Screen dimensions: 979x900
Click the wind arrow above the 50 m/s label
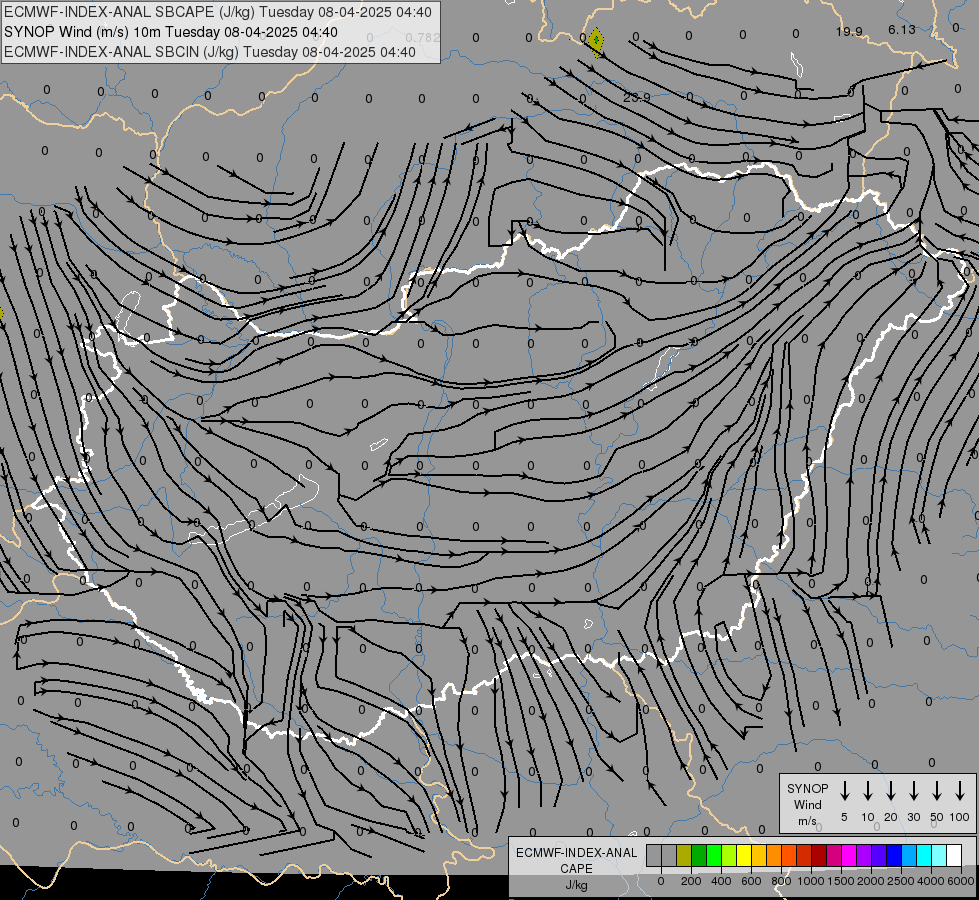coord(937,791)
